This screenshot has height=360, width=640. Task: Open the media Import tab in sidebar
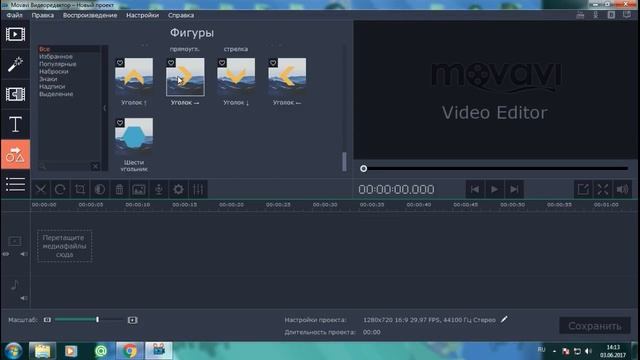[x=15, y=34]
